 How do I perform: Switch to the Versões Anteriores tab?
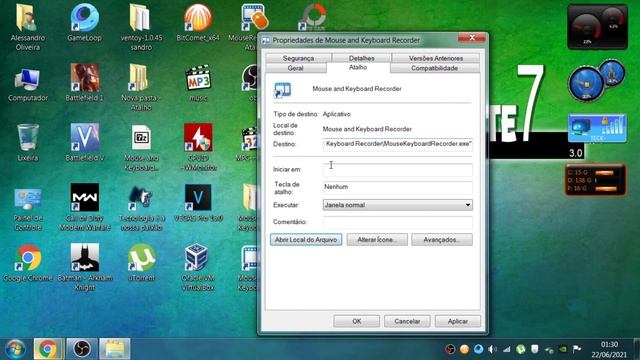(x=436, y=58)
